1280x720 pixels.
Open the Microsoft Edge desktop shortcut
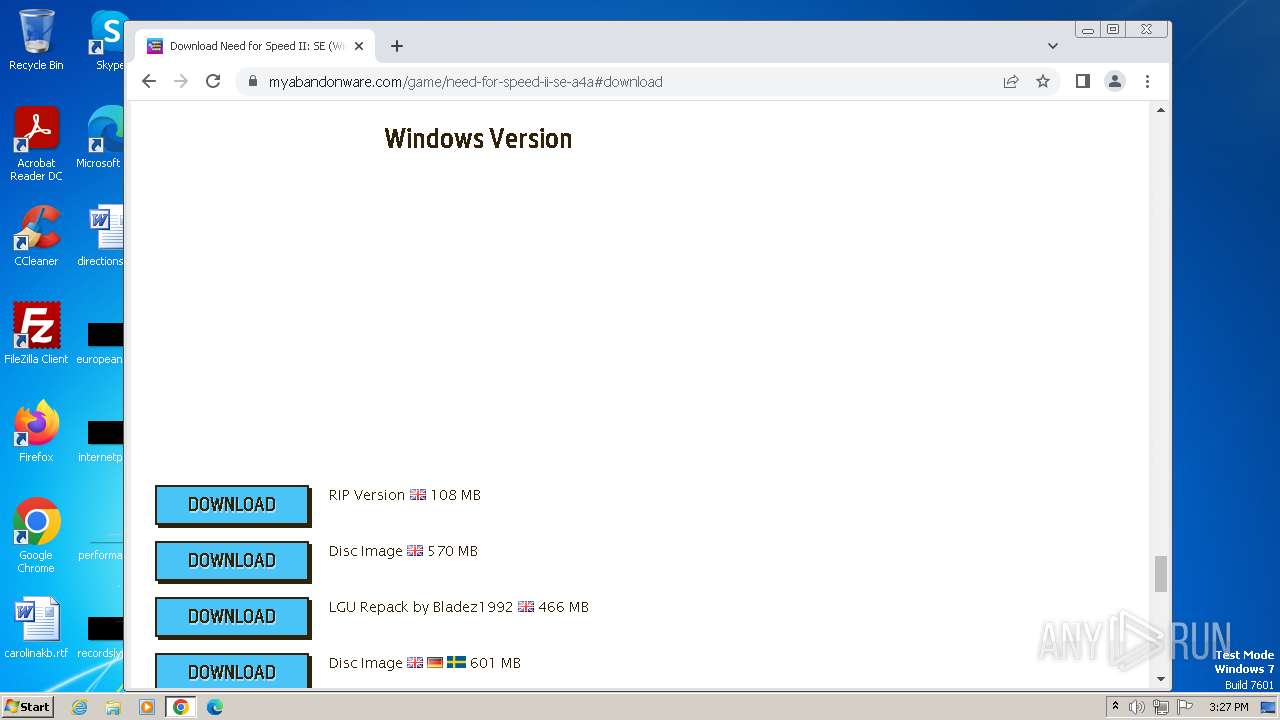(100, 138)
